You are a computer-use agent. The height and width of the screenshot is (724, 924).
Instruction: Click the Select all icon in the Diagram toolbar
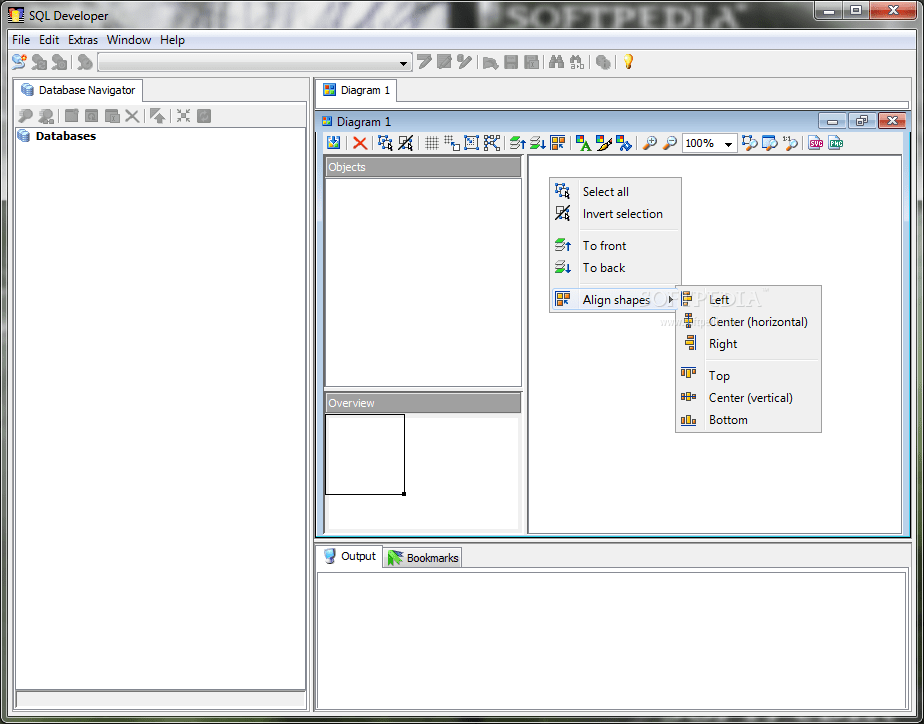[385, 143]
